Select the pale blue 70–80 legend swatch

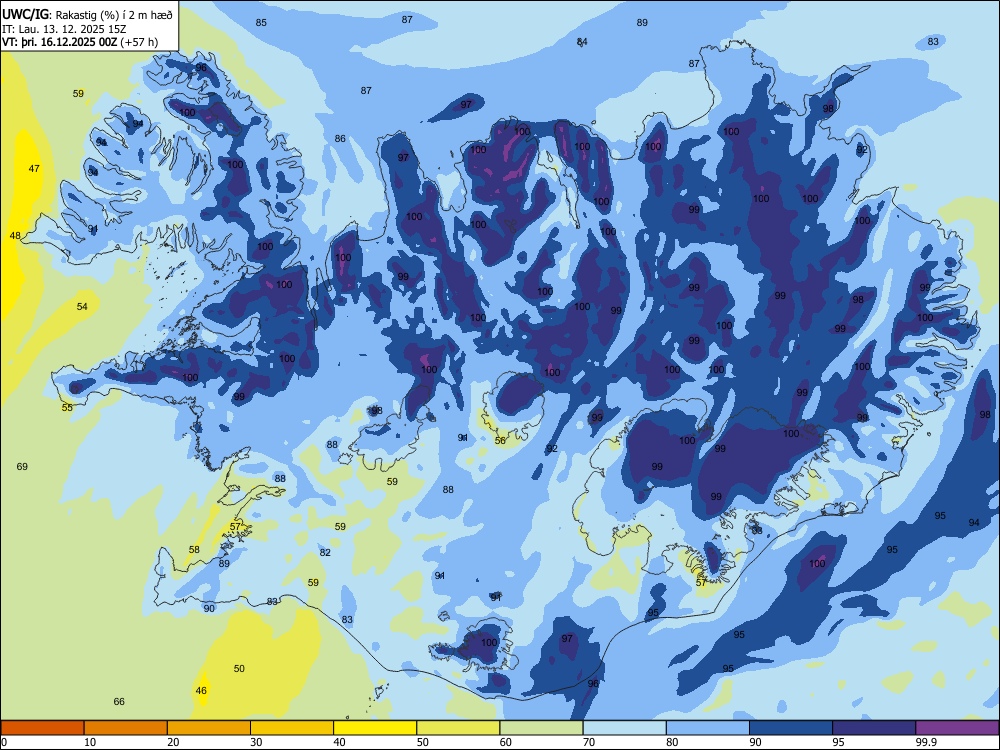coord(624,728)
